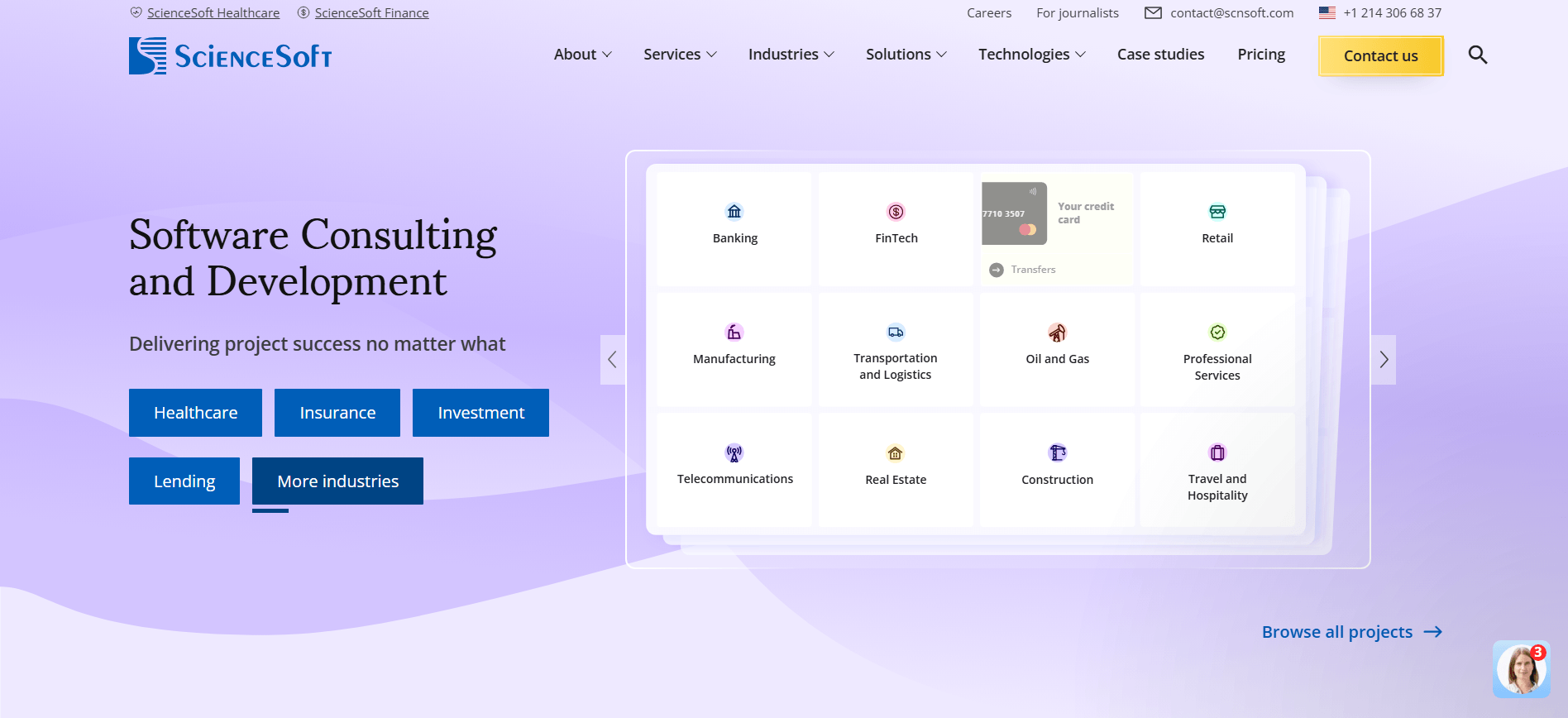The height and width of the screenshot is (718, 1568).
Task: Click the Retail storefront icon
Action: point(1217,212)
